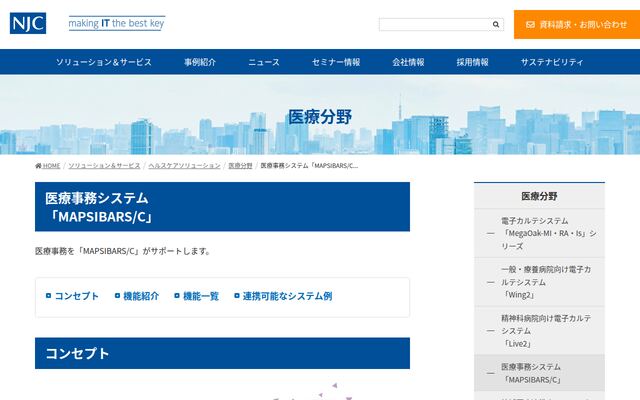Open 資料請求・お問い合わせ button
Viewport: 640px width, 400px height.
click(577, 24)
